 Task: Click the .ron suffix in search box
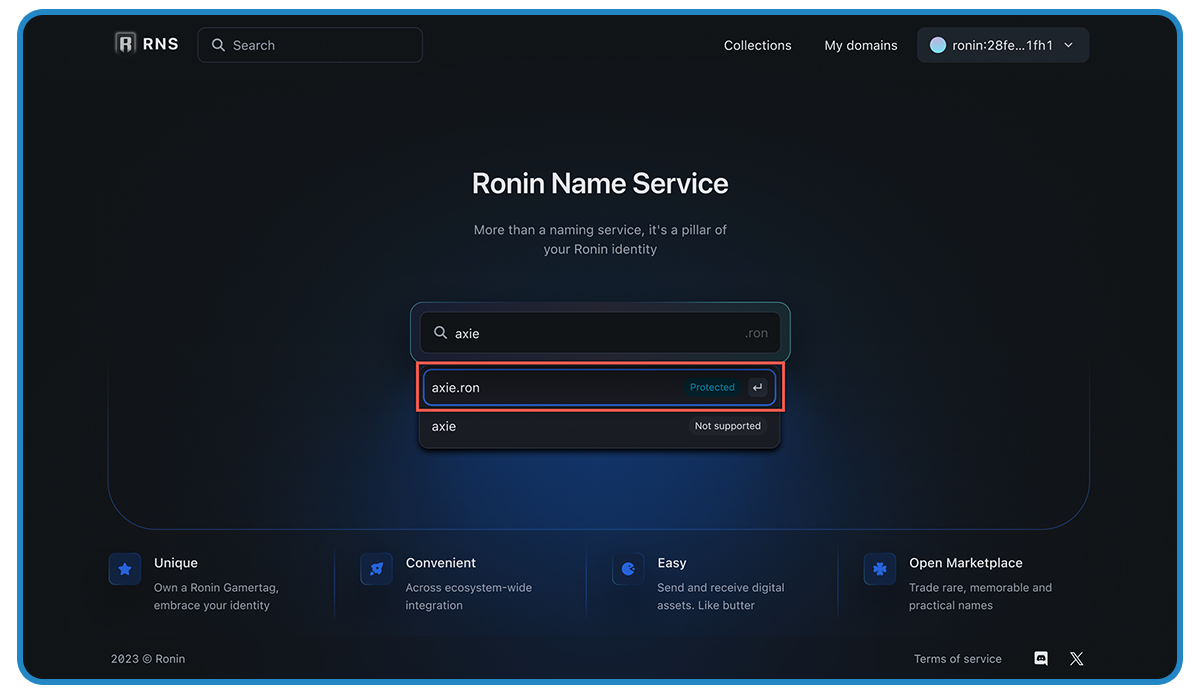(x=757, y=334)
